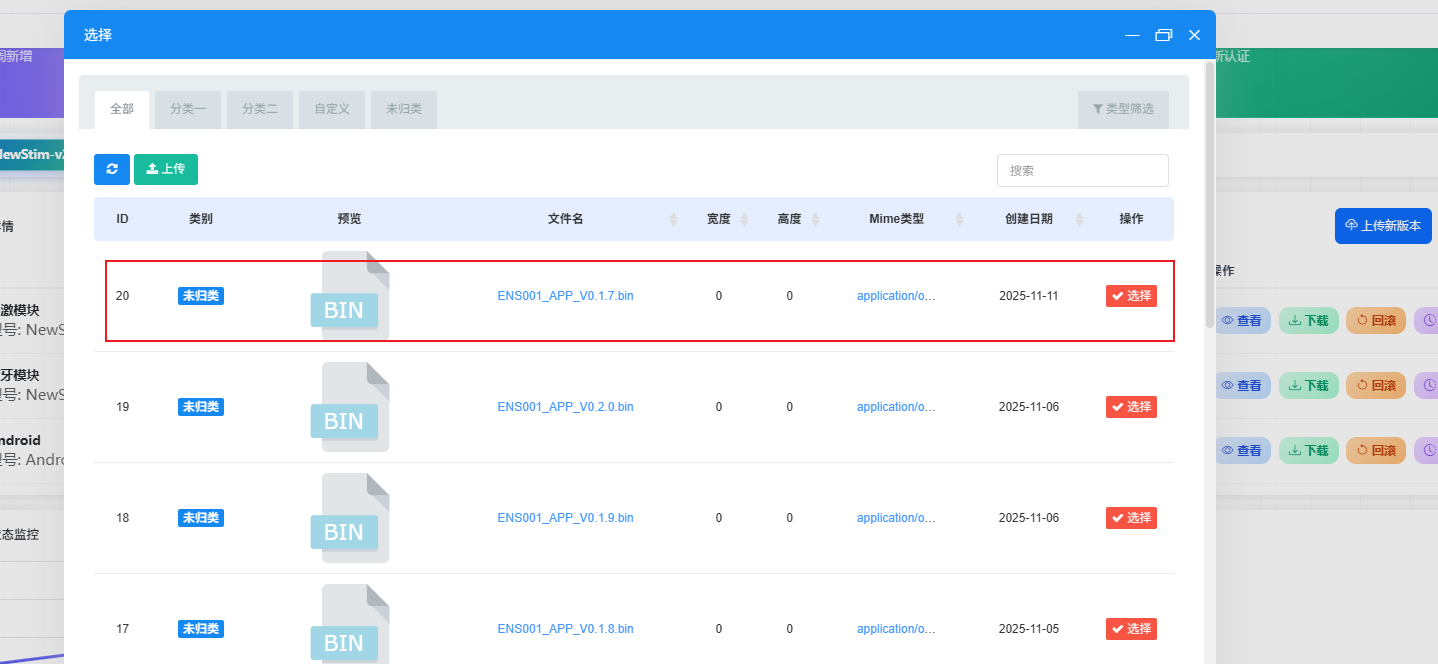Click the Mime type link in row ID 19
The width and height of the screenshot is (1438, 664).
pyautogui.click(x=896, y=407)
